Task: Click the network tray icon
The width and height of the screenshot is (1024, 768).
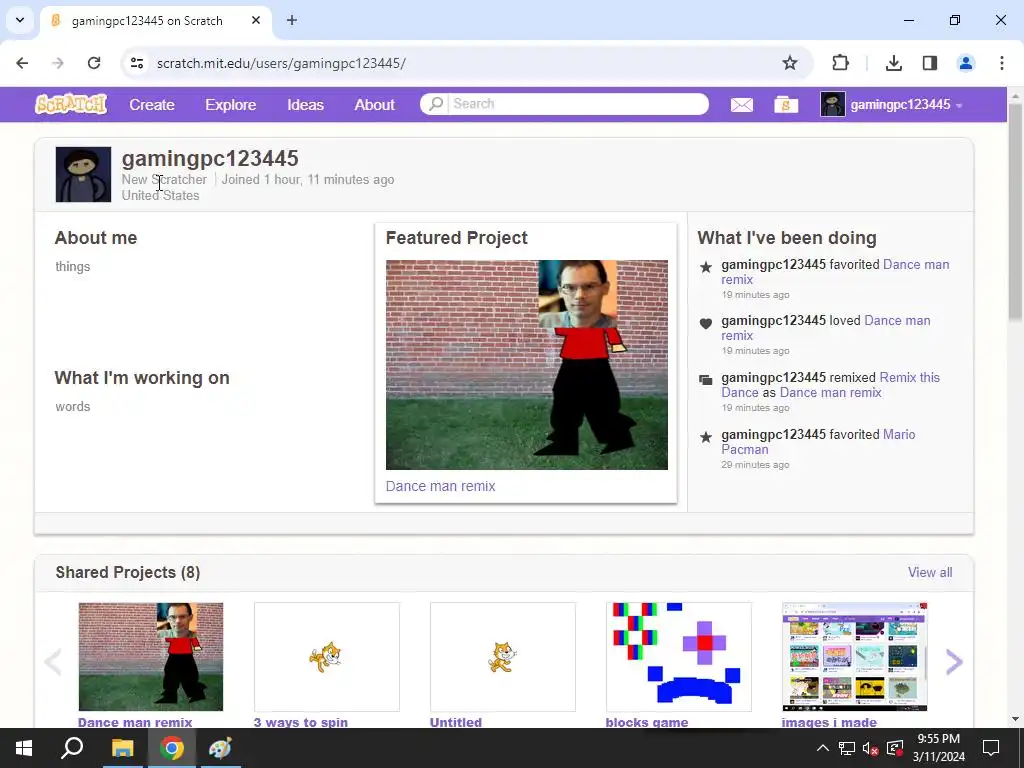Action: click(x=846, y=748)
